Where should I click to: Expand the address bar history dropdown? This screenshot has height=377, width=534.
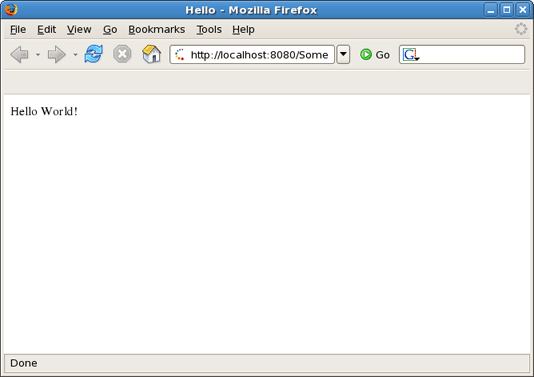pos(343,54)
